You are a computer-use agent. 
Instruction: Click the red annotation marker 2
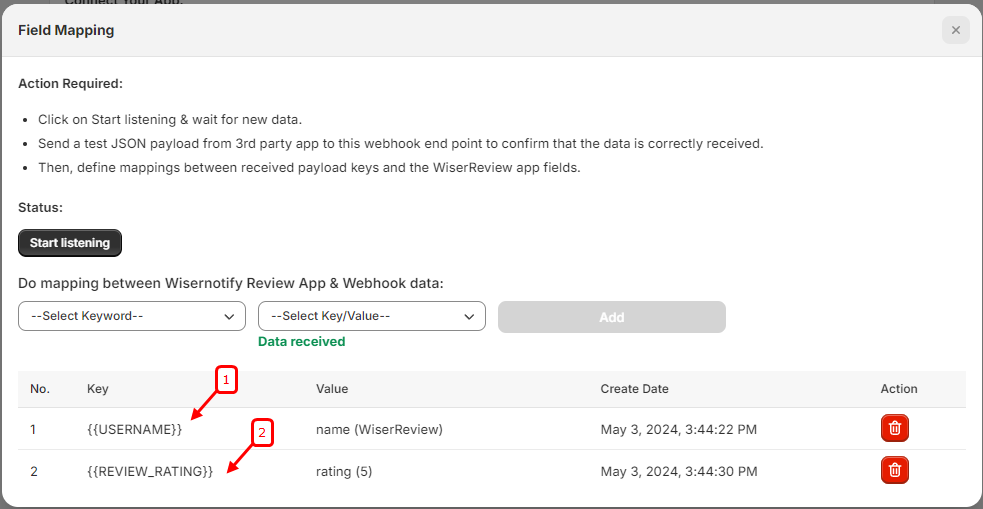(262, 433)
